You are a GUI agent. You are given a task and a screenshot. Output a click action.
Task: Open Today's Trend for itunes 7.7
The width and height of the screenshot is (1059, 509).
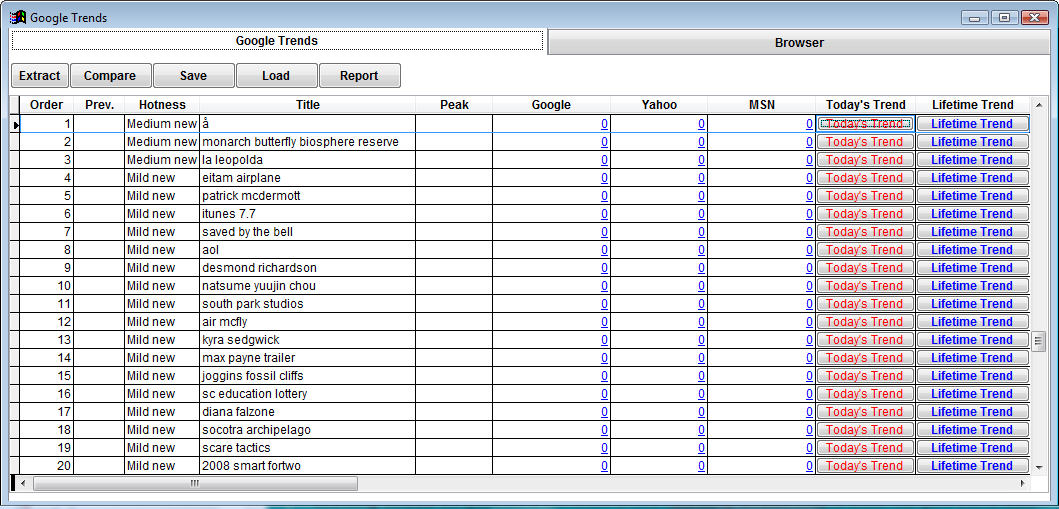coord(865,214)
